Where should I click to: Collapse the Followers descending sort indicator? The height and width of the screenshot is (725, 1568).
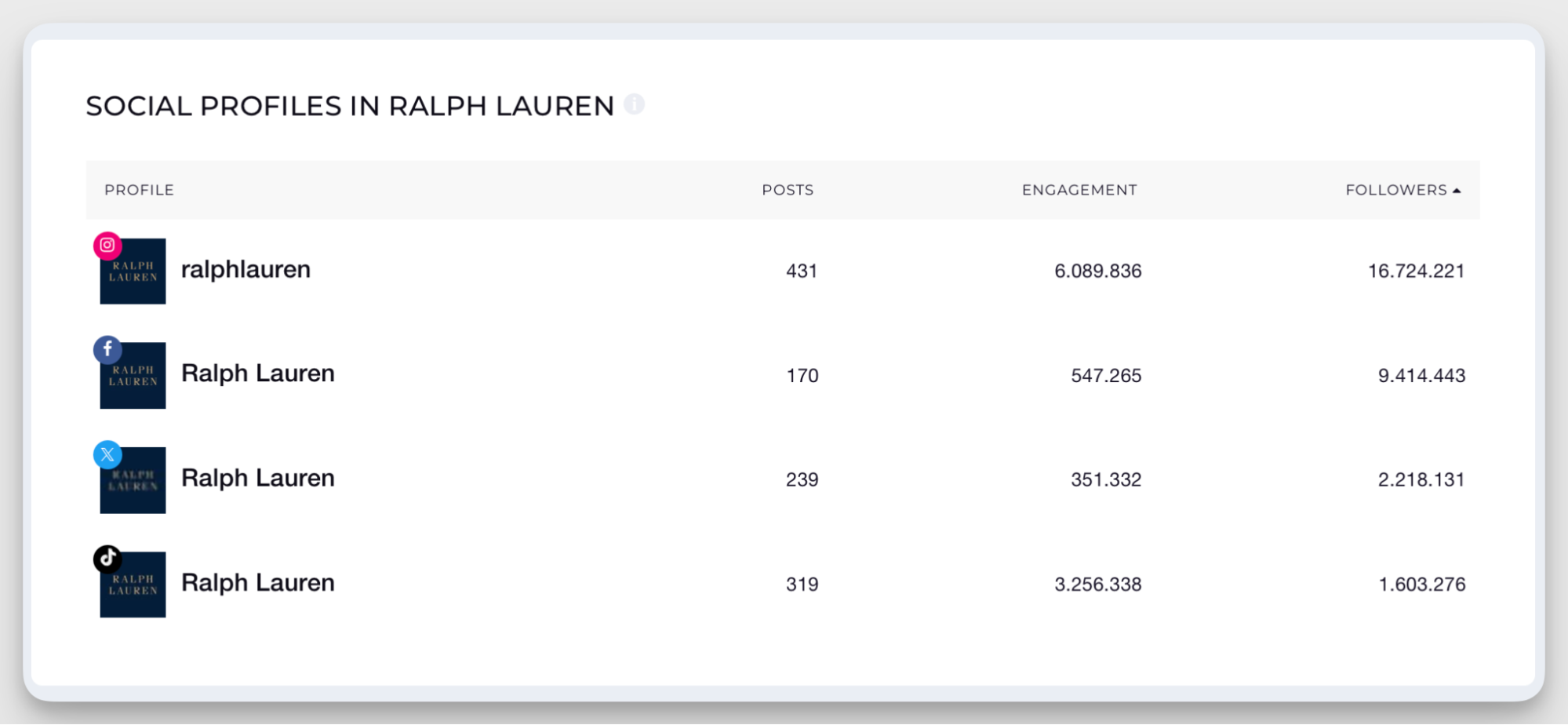pos(1457,189)
